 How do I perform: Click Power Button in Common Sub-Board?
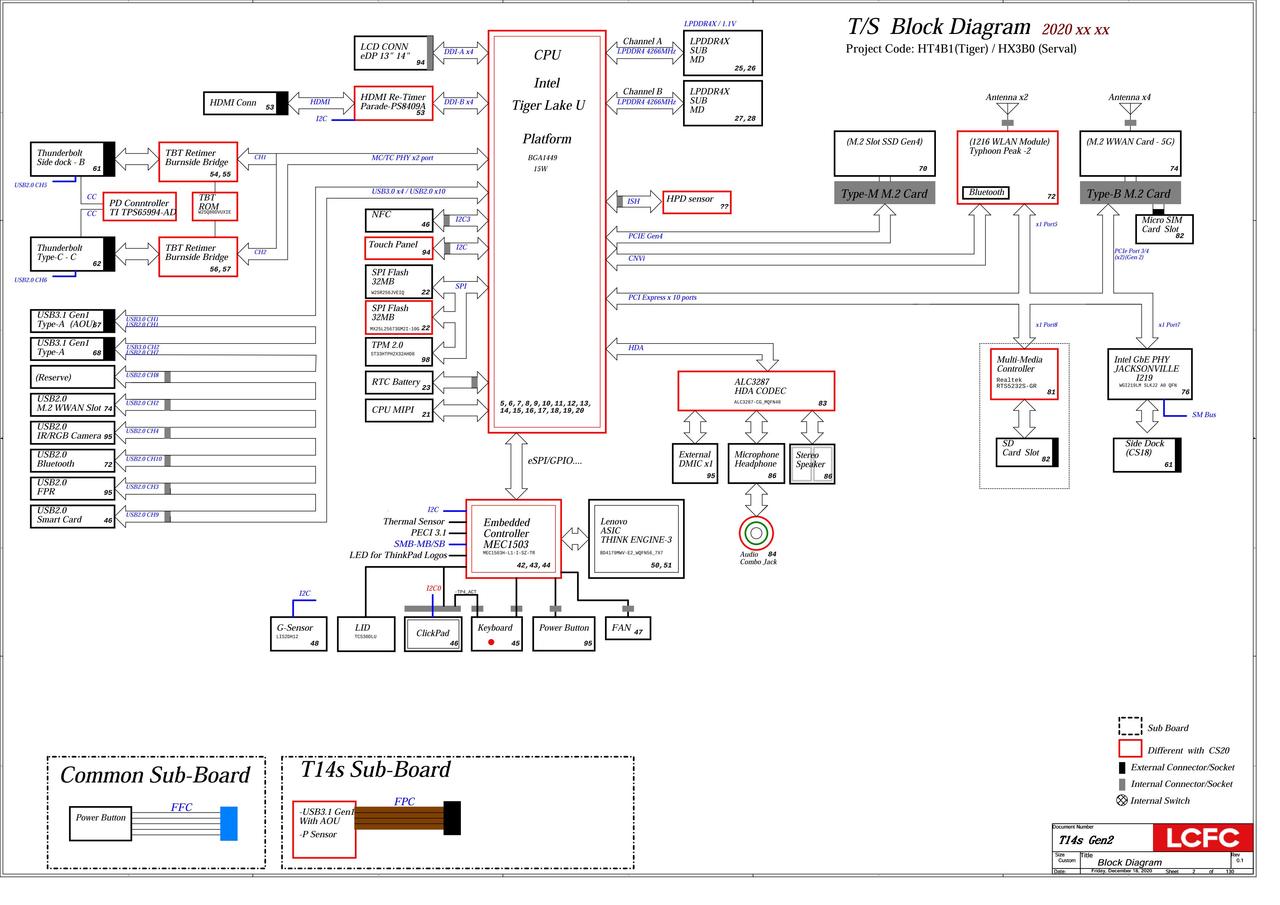(100, 822)
